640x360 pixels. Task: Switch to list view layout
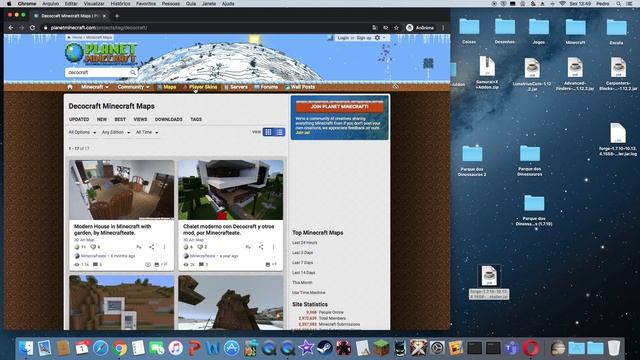tap(280, 132)
